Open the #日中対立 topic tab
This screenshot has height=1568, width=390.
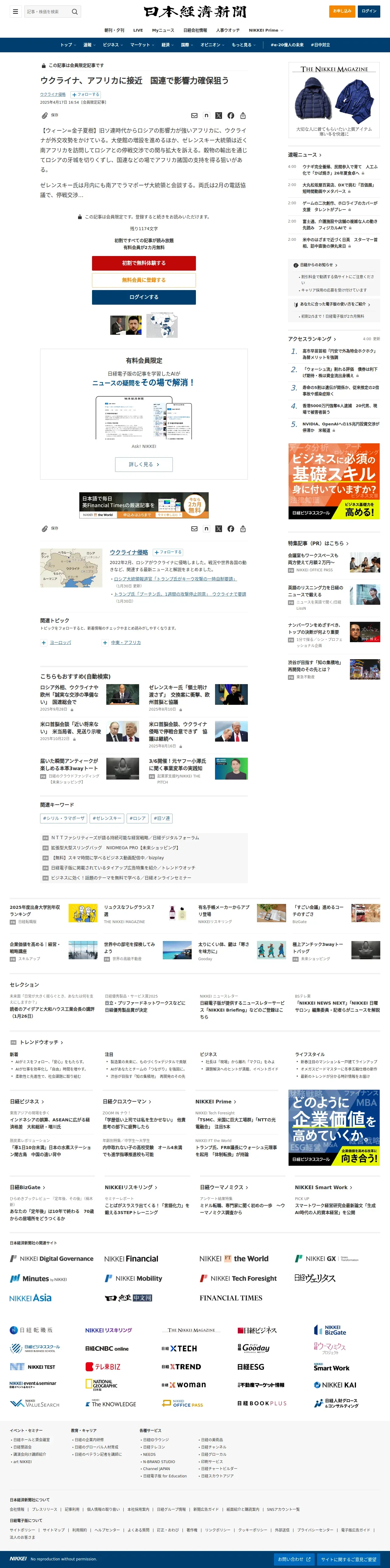(x=321, y=45)
